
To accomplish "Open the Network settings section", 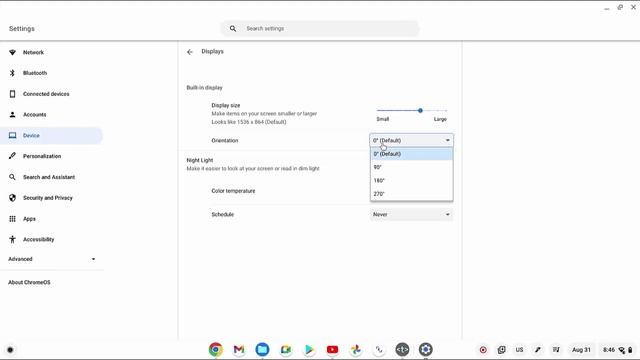I will 51,52.
